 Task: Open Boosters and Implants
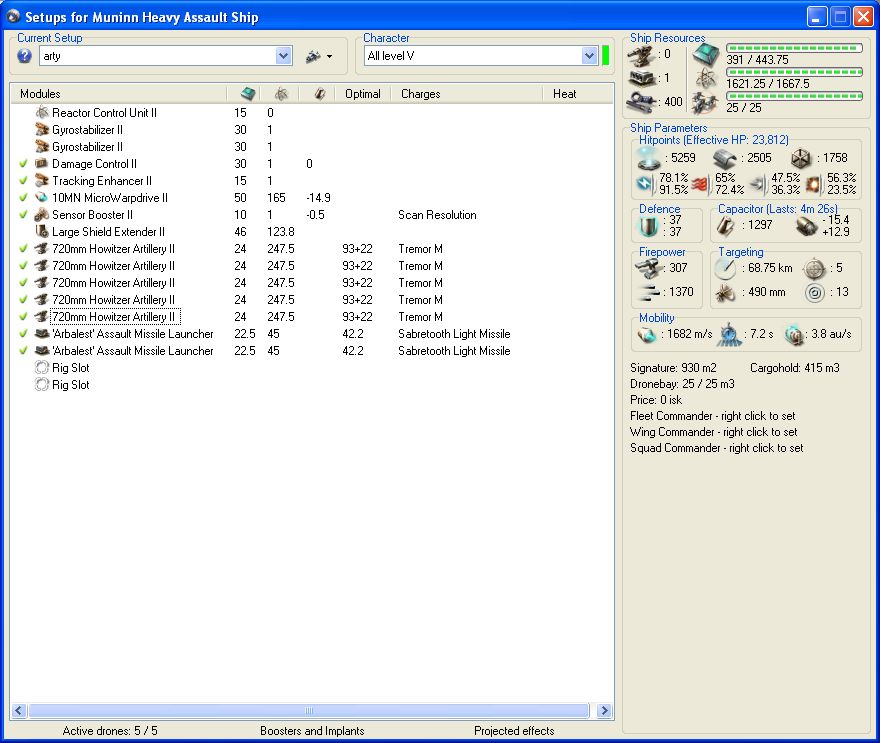tap(312, 731)
